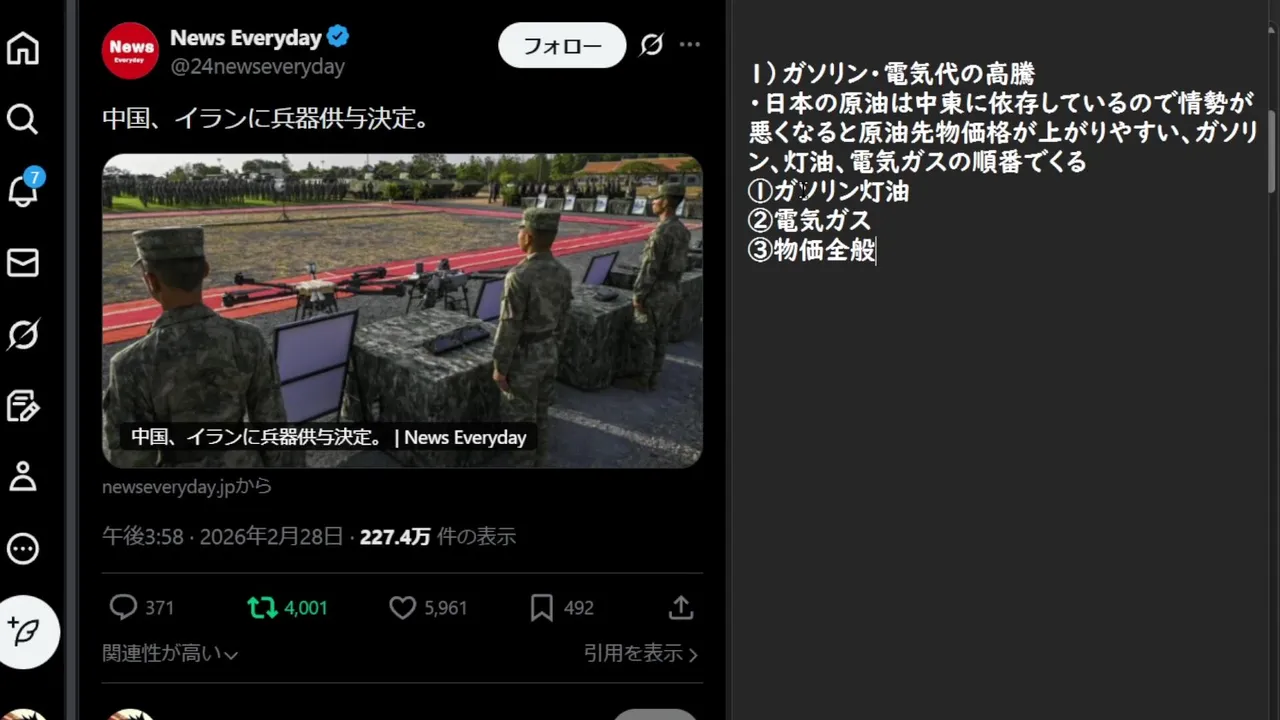Click the compose post feather button
Image resolution: width=1280 pixels, height=720 pixels.
tap(29, 632)
